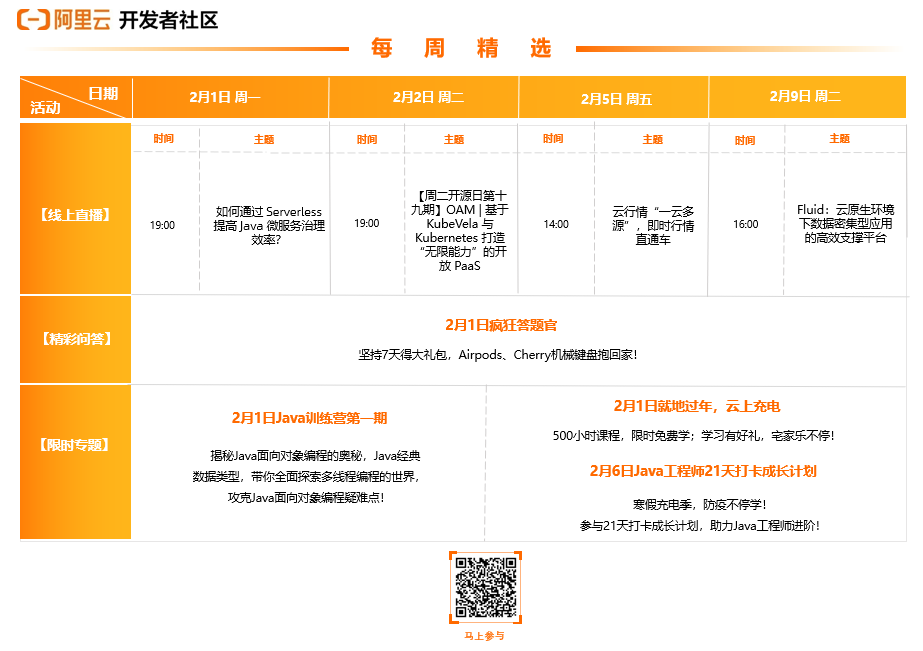The width and height of the screenshot is (923, 651).
Task: Click the 阿里云 logo icon
Action: point(33,19)
